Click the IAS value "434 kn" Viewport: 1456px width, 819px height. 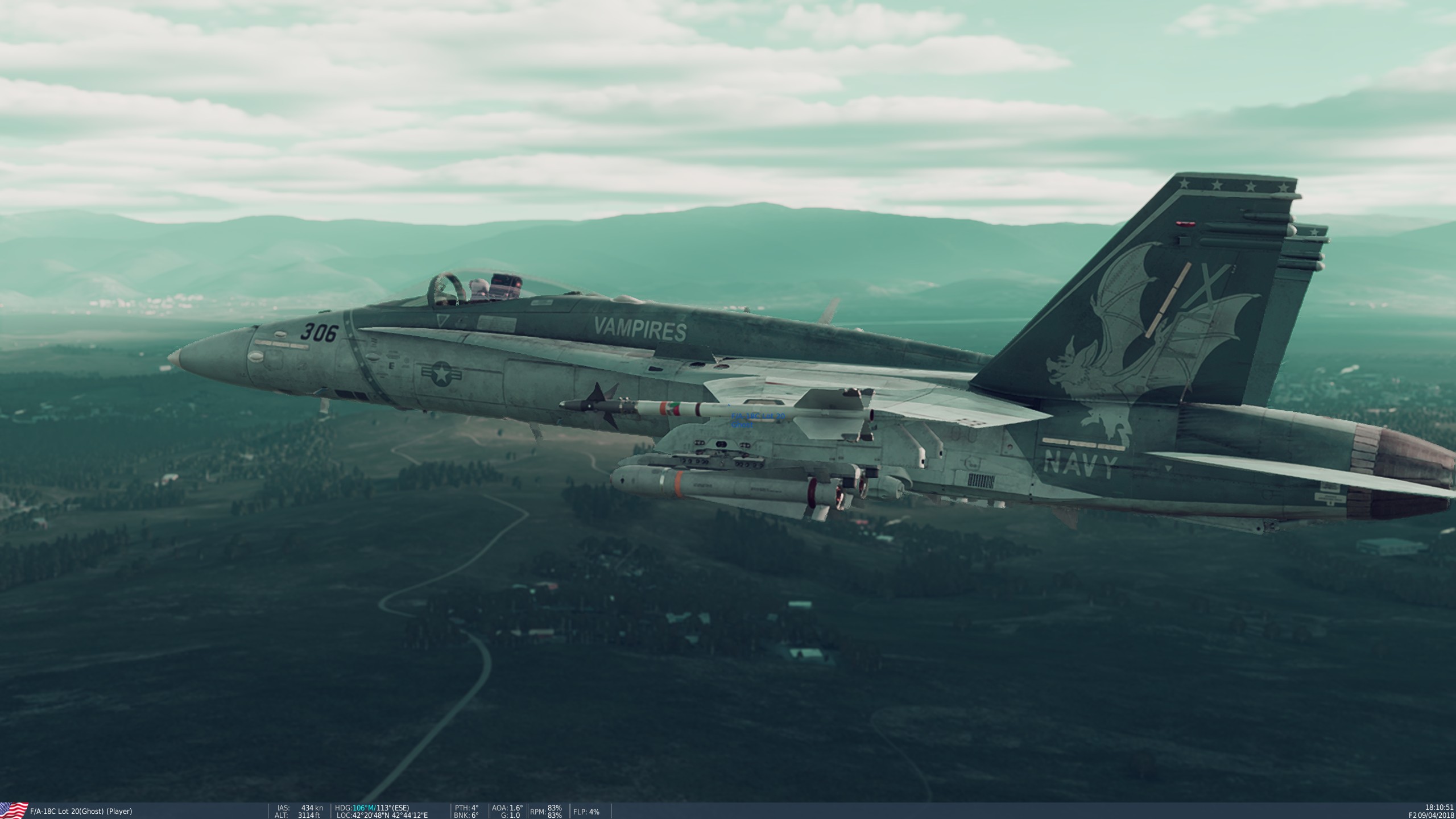[x=312, y=808]
